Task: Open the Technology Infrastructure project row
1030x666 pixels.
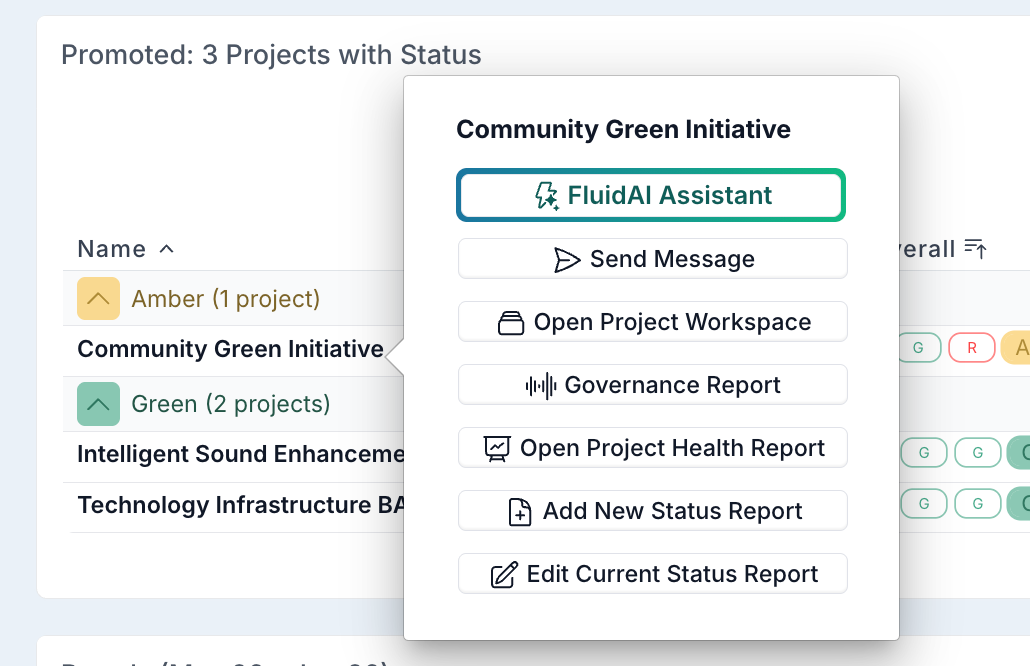Action: (x=240, y=505)
